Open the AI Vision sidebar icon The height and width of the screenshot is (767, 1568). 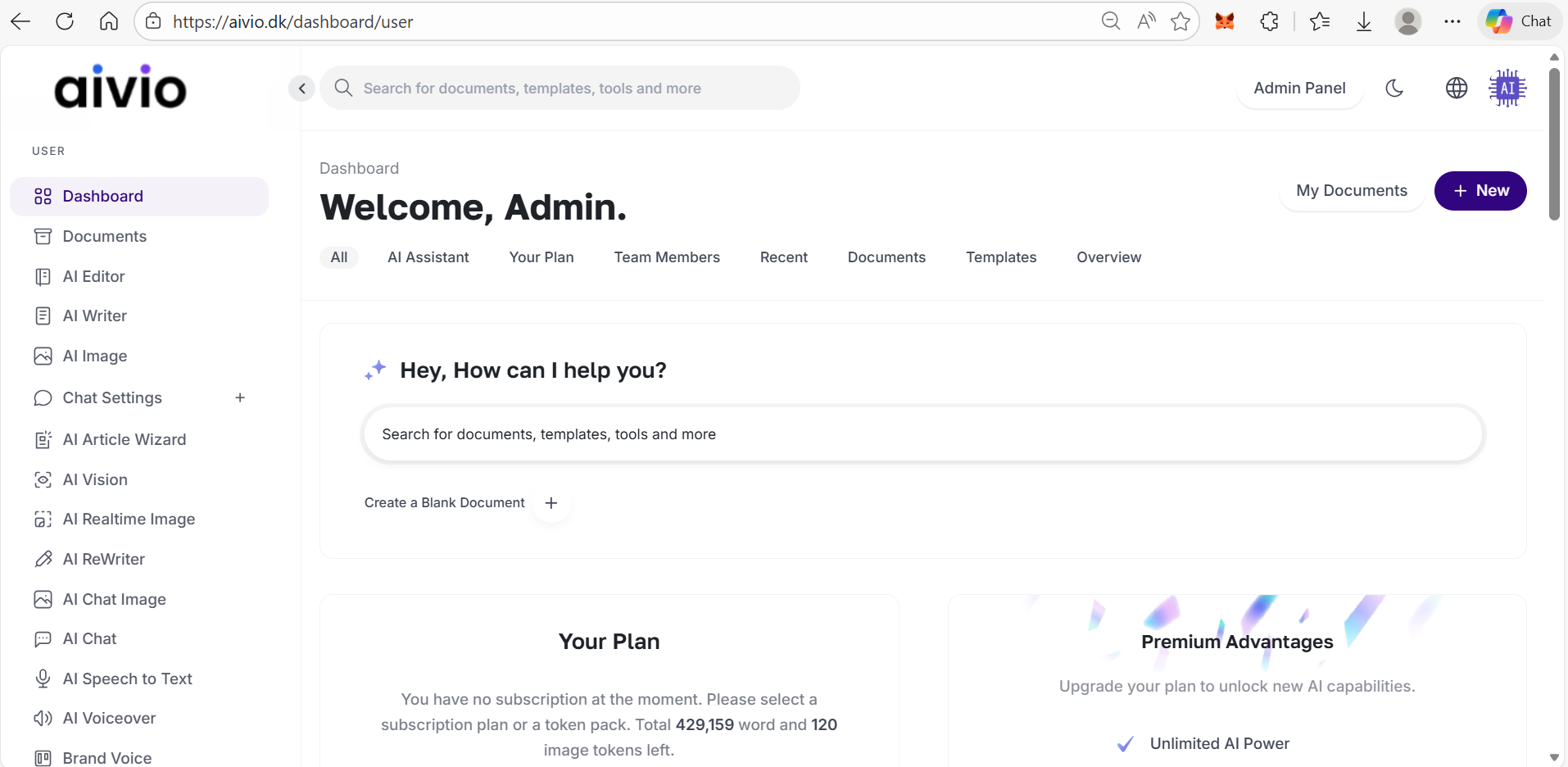pos(43,479)
